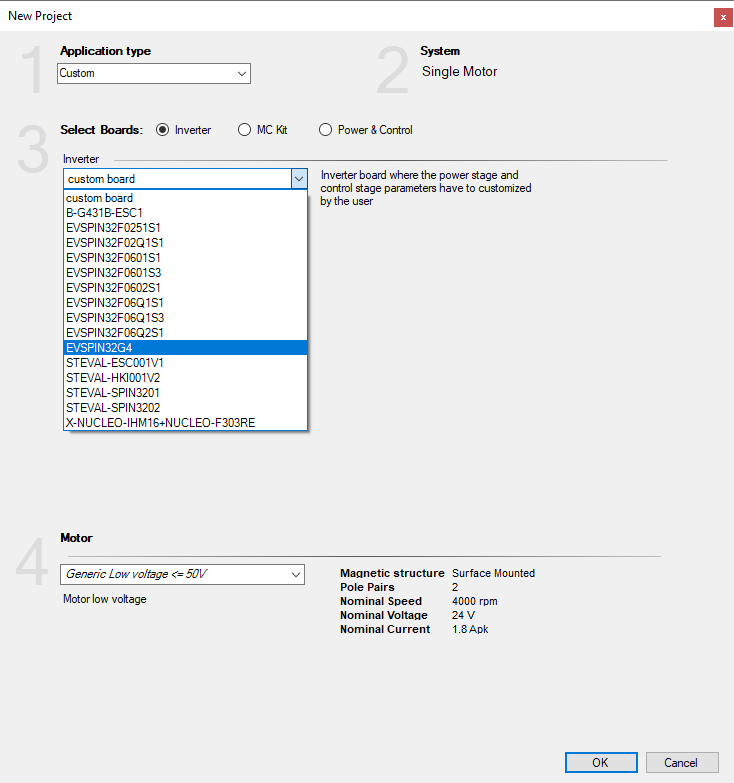Choose STEVAL-SPIN3201 from the board list
734x783 pixels.
tap(185, 392)
